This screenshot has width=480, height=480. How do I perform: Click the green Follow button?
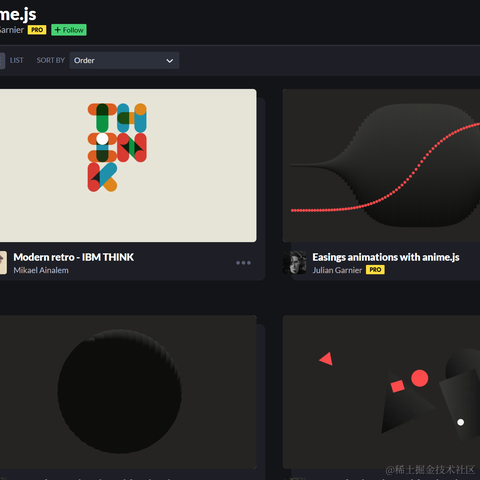[69, 30]
